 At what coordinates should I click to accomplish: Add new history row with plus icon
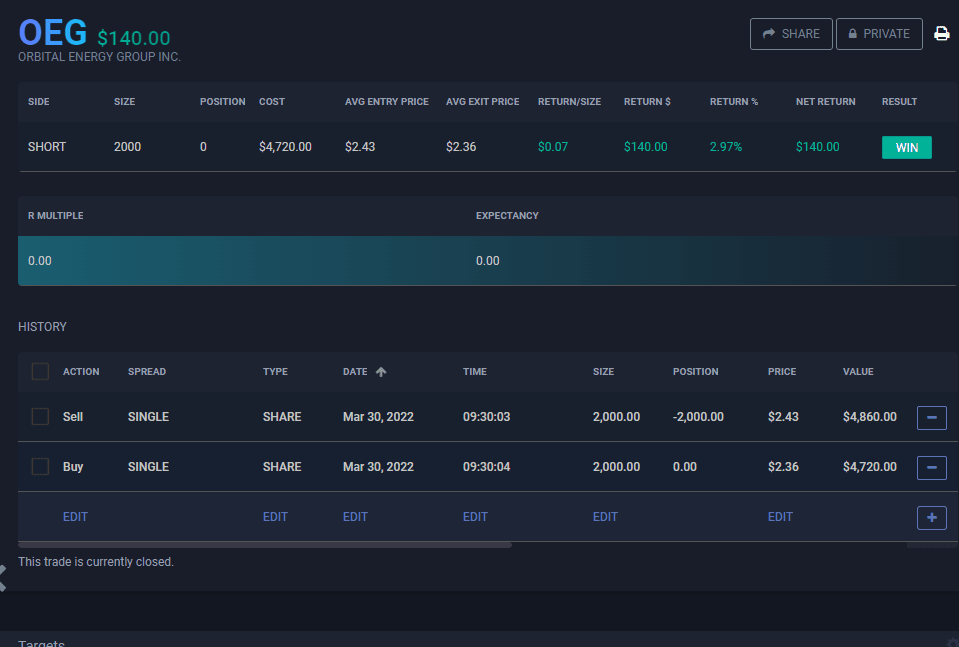pos(931,517)
